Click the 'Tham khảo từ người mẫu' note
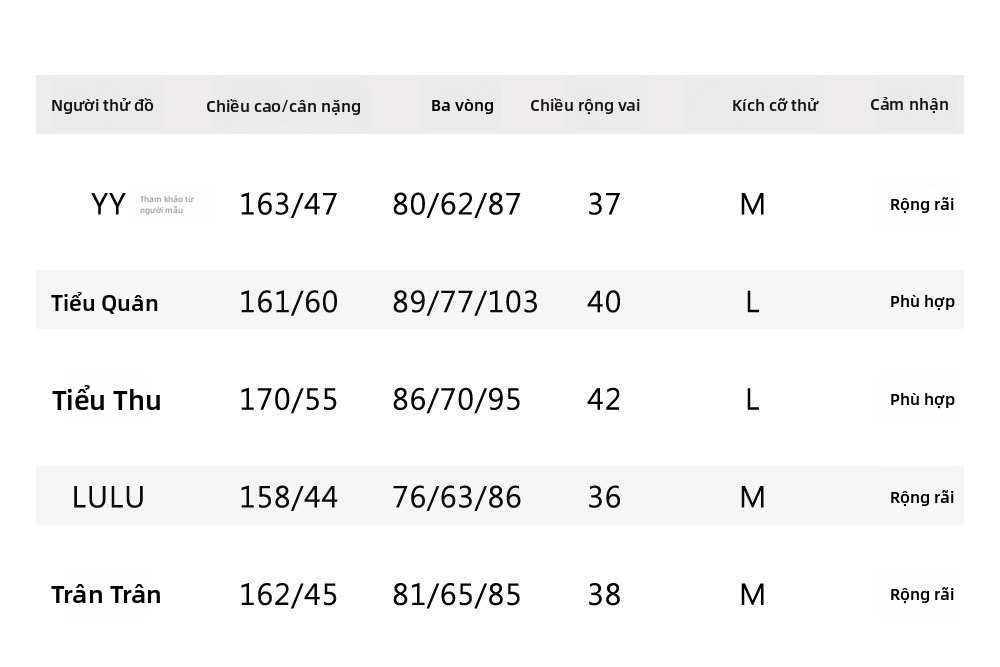1000x667 pixels. (167, 205)
